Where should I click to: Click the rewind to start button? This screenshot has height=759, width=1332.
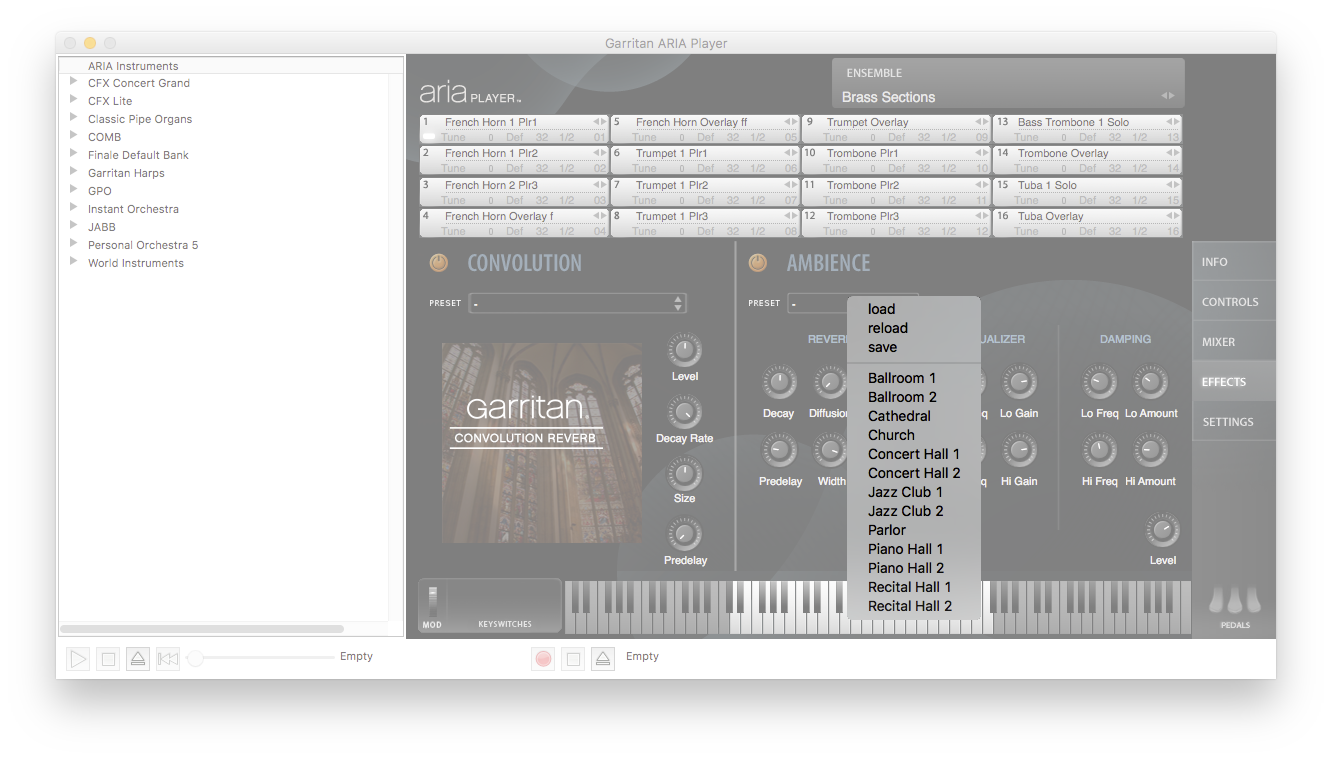coord(168,659)
